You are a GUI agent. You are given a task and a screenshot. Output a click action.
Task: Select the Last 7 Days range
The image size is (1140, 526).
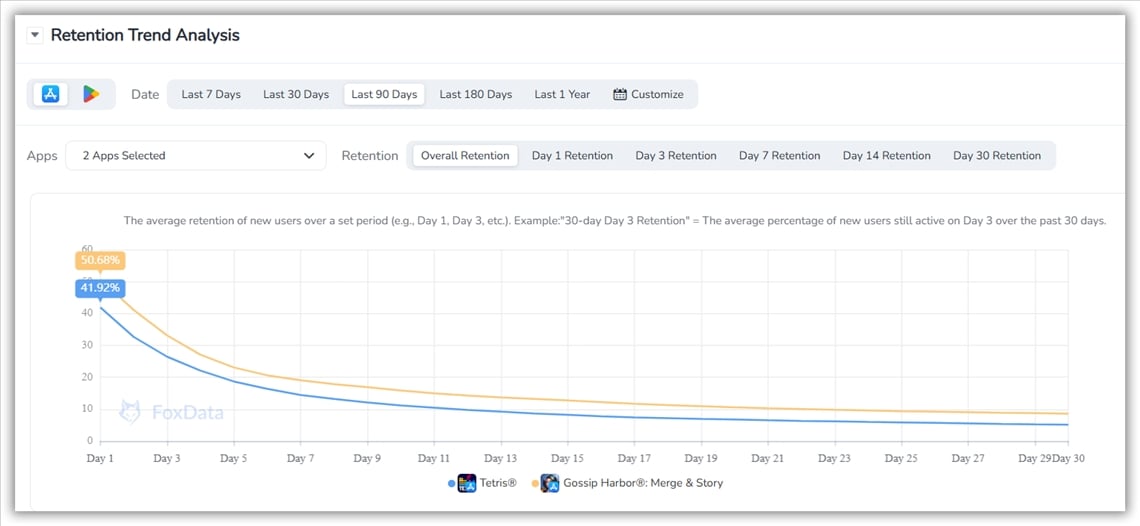[211, 95]
